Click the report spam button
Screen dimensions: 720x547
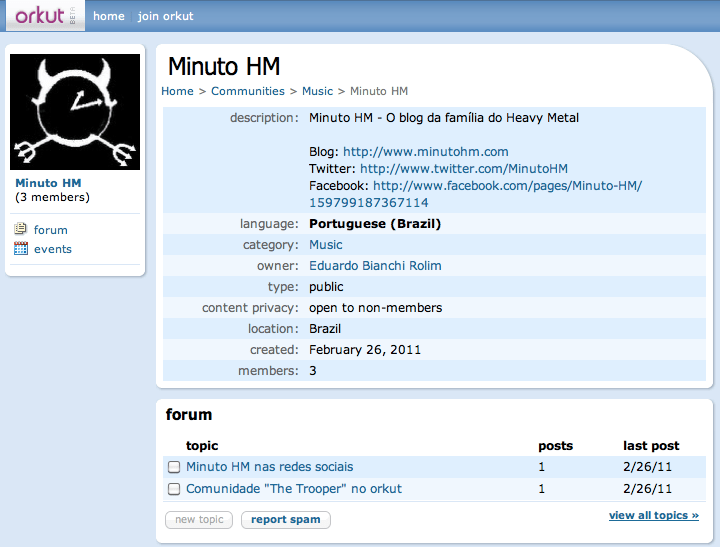point(286,519)
